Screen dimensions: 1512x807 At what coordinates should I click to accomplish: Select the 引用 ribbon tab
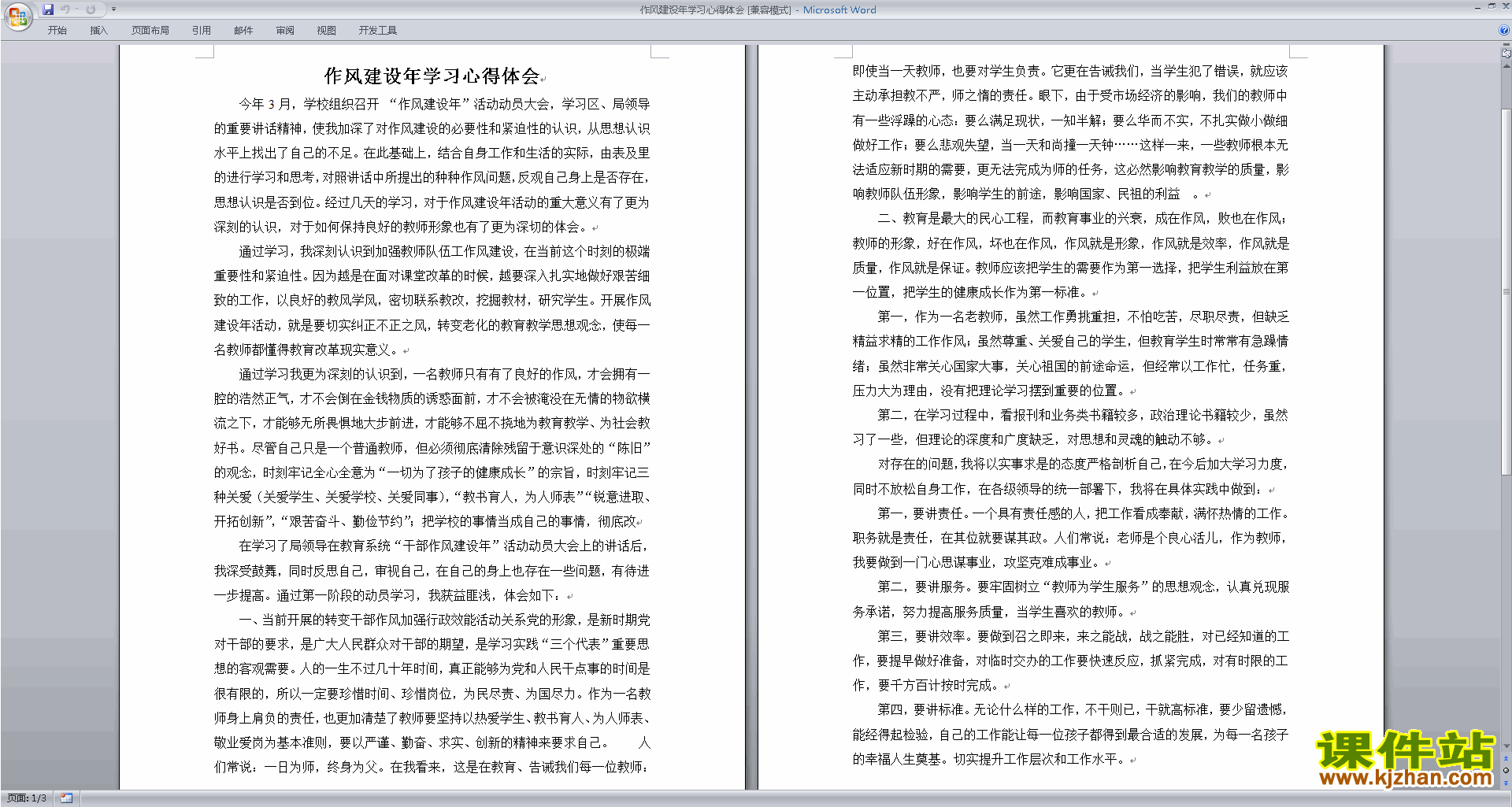(x=202, y=31)
